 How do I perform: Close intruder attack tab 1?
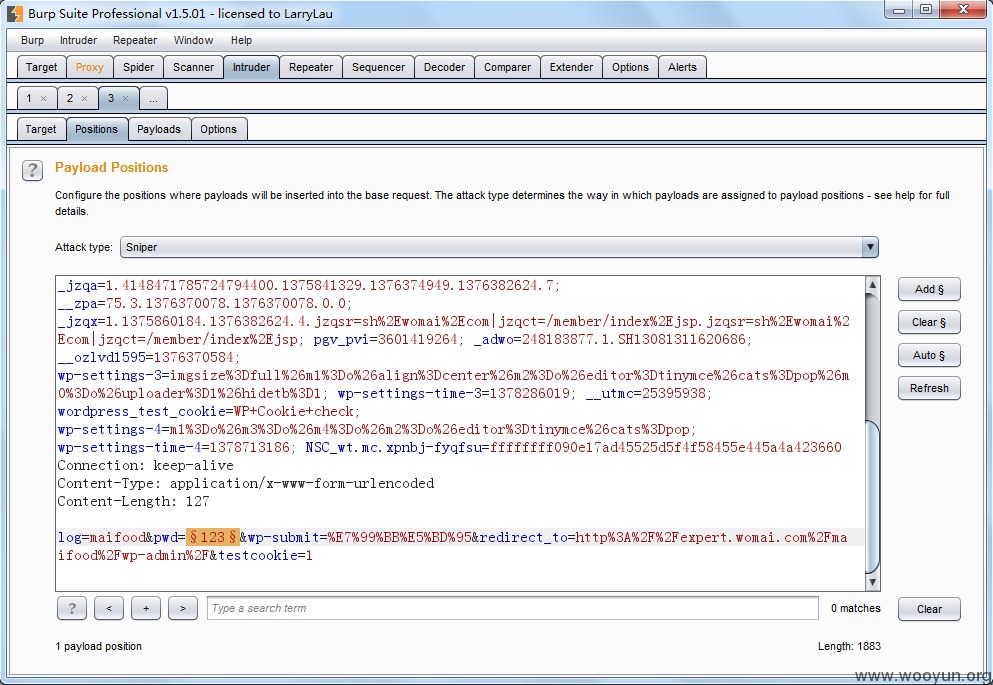44,98
